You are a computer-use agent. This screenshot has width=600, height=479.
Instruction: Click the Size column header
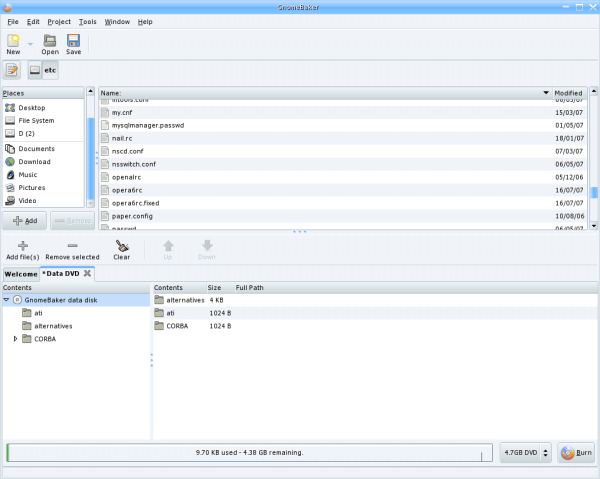coord(219,288)
